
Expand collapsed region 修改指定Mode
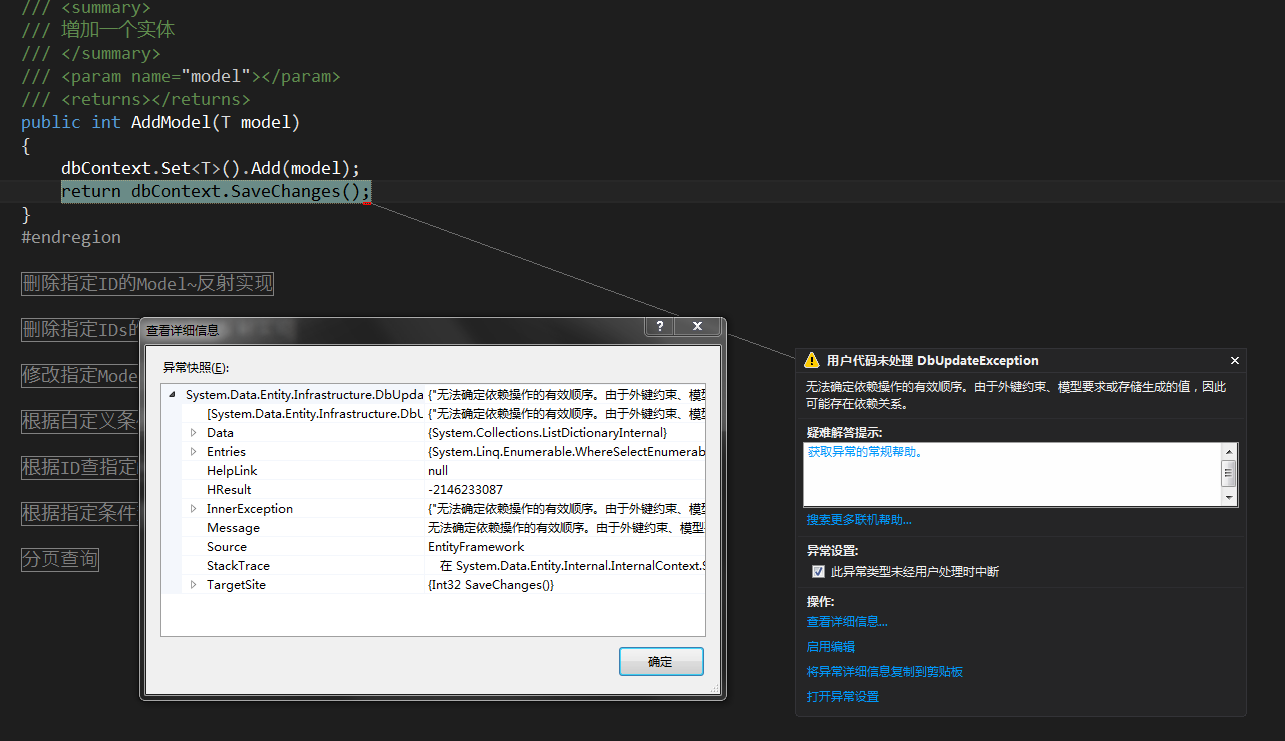pos(79,375)
